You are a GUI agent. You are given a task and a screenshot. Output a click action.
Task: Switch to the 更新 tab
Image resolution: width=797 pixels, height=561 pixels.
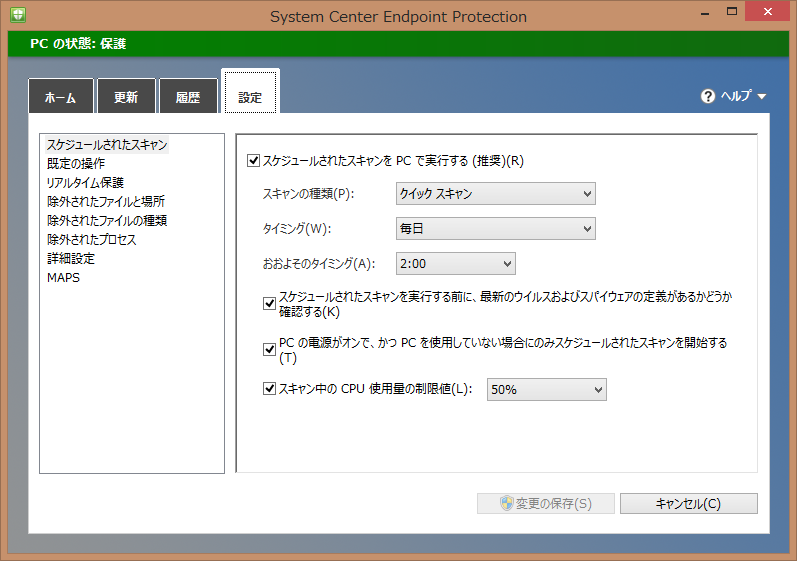tap(126, 96)
